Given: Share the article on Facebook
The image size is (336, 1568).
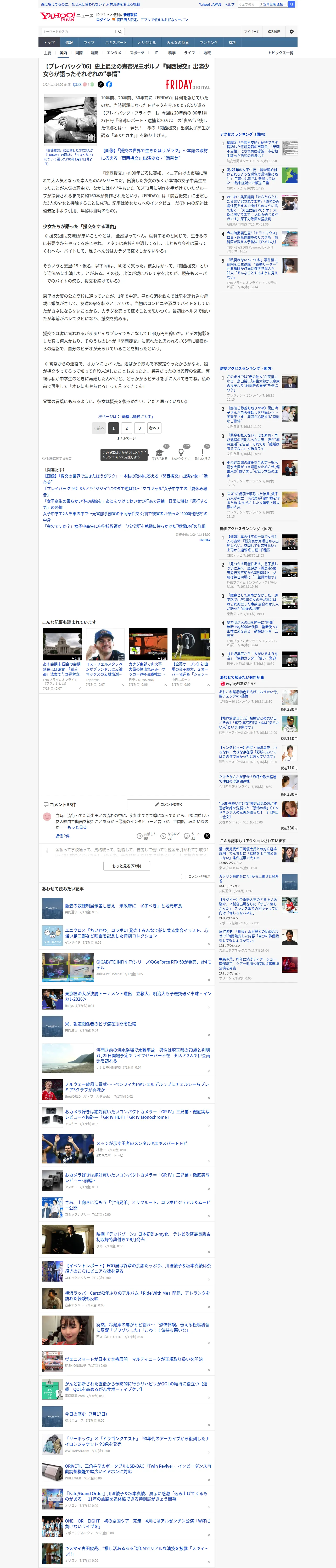Looking at the screenshot, I should coord(109,85).
